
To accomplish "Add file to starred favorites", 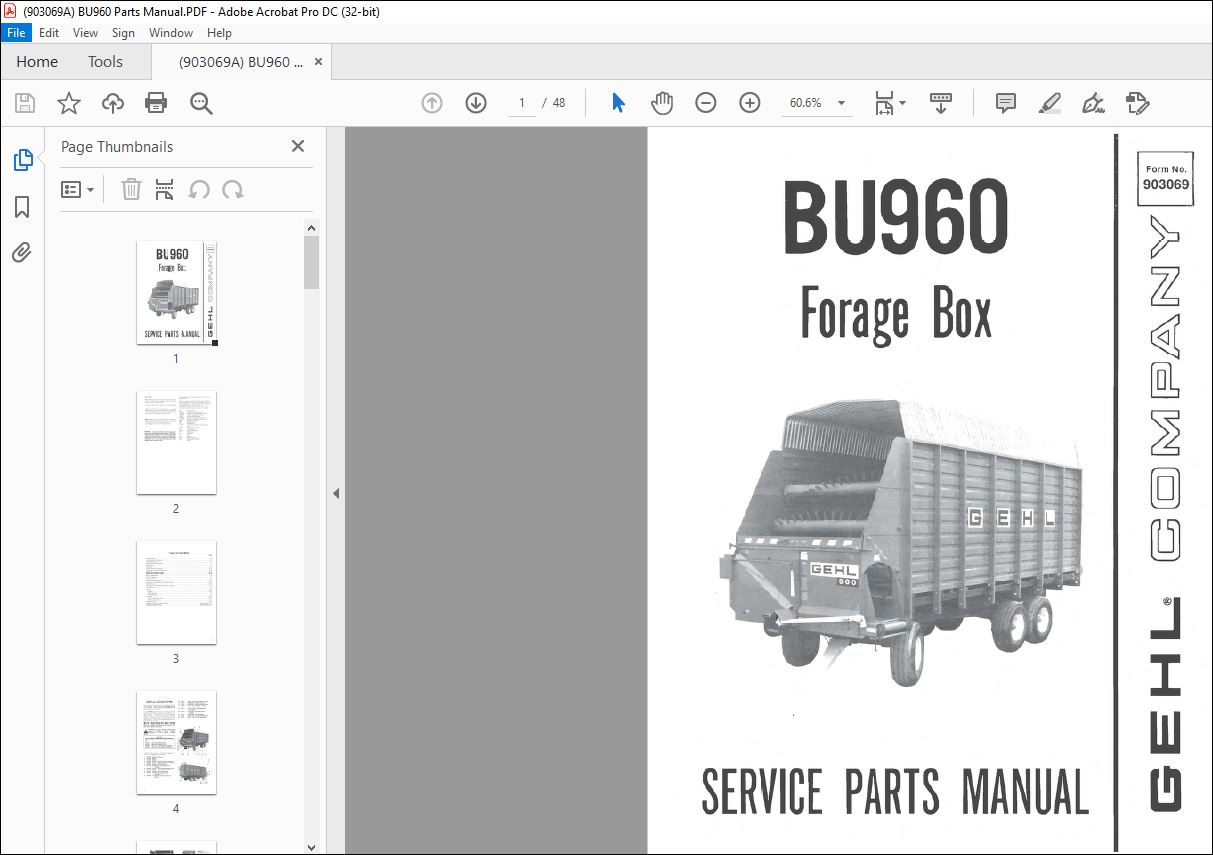I will [69, 103].
